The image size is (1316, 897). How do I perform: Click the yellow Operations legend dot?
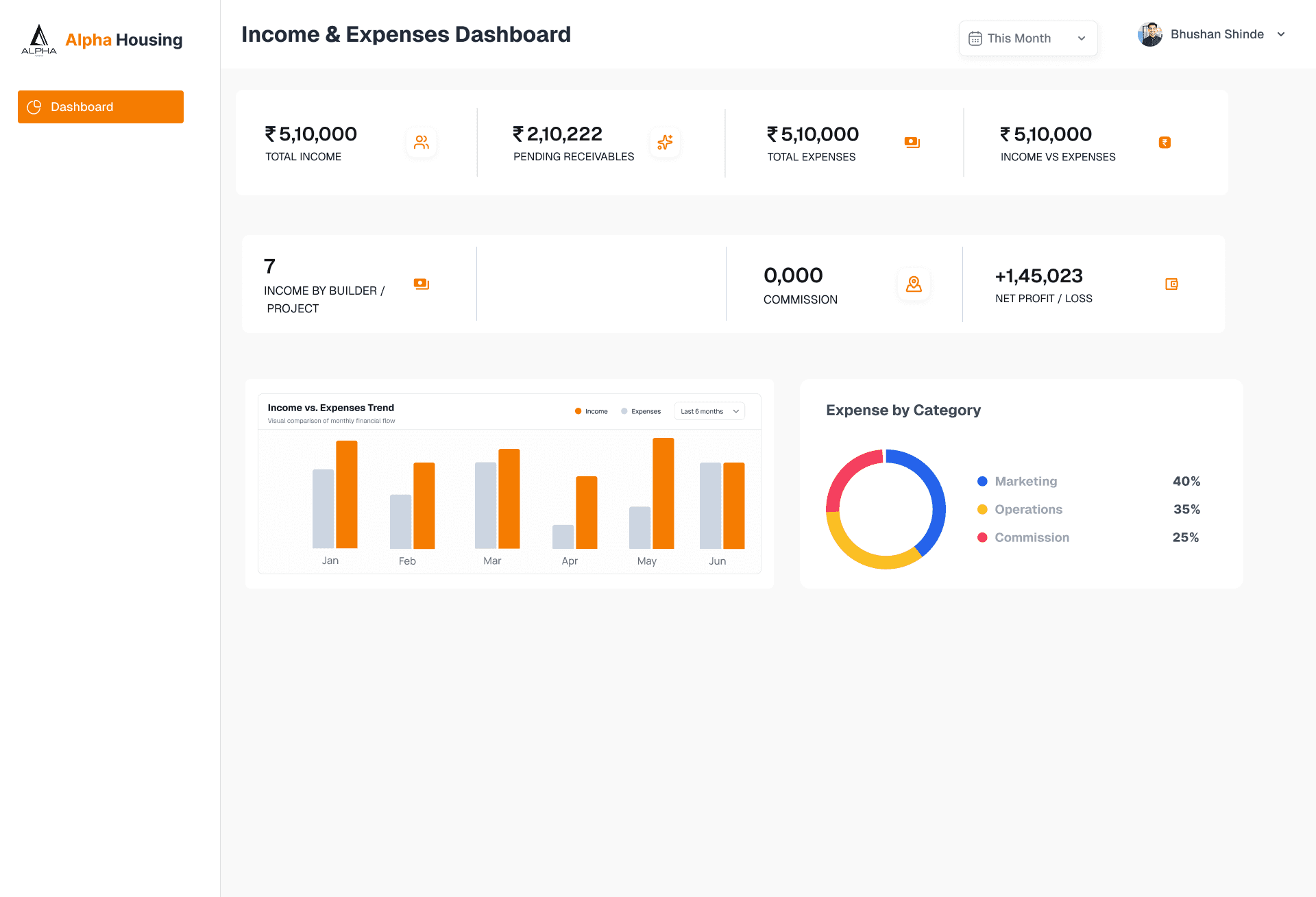pyautogui.click(x=982, y=509)
